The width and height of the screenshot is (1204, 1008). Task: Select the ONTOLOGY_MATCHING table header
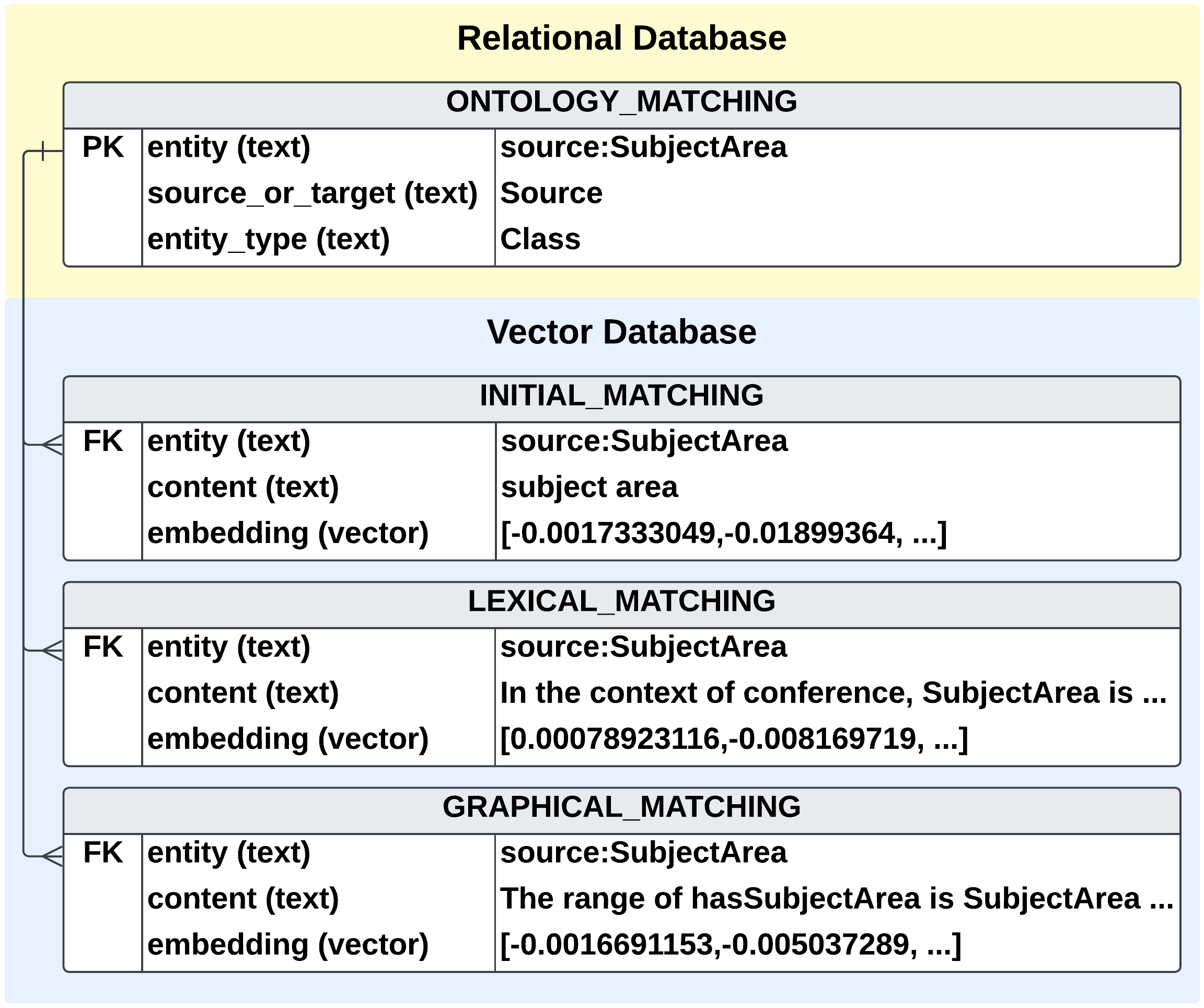coord(621,101)
